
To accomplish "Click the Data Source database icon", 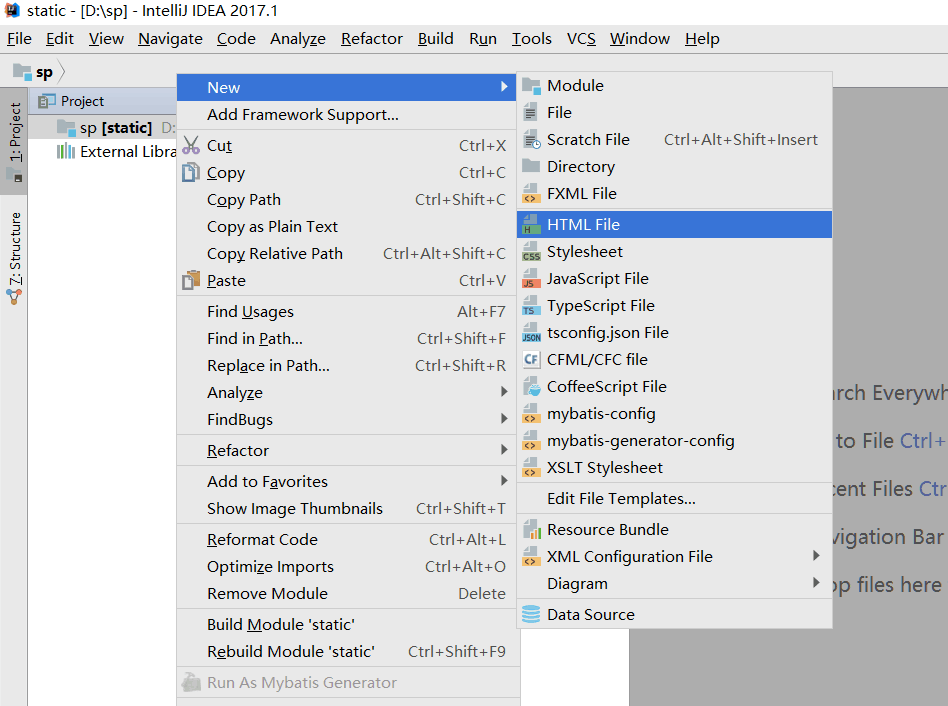I will 531,615.
